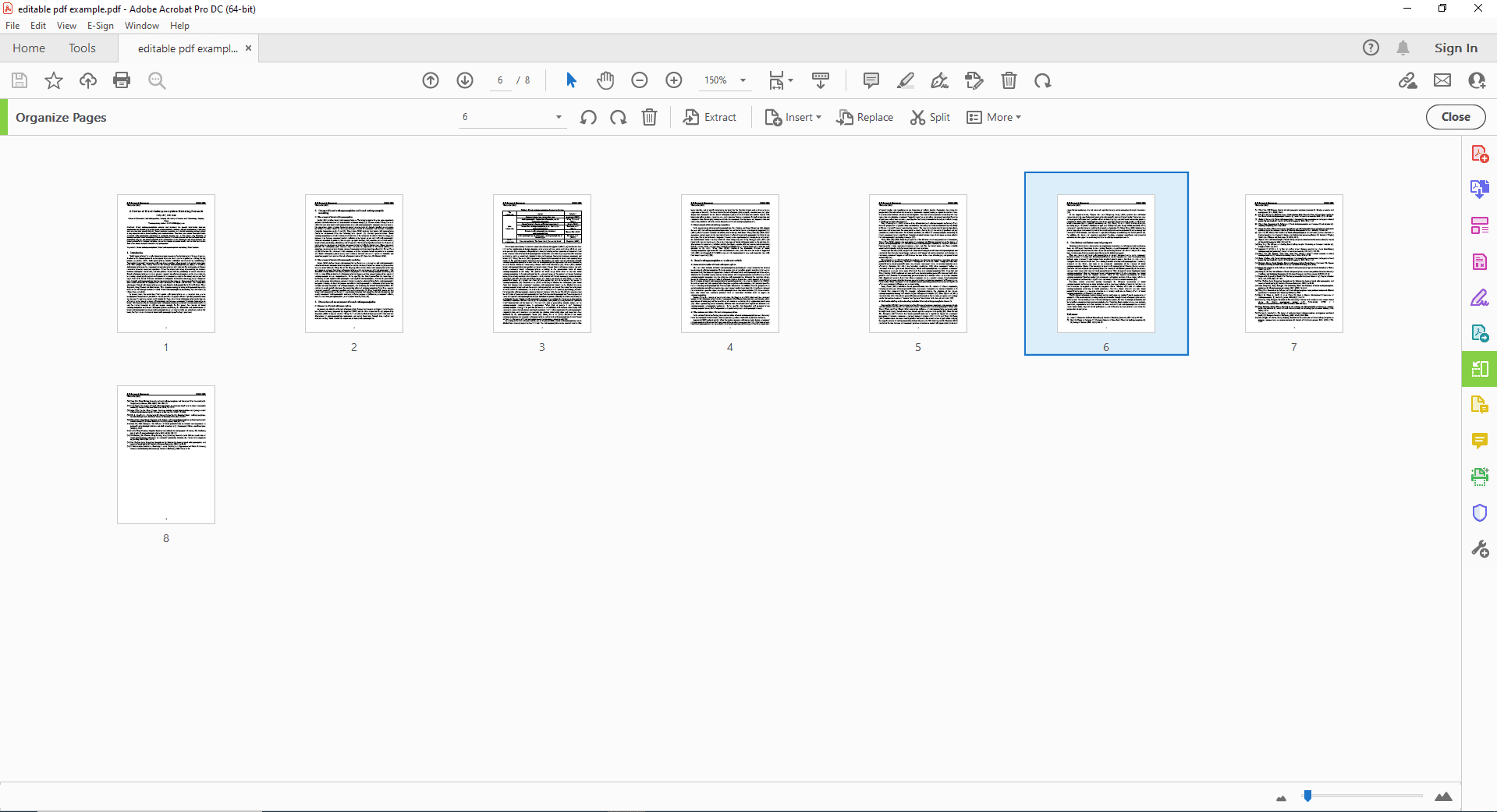Open the Insert pages dropdown
This screenshot has width=1497, height=812.
pyautogui.click(x=793, y=117)
